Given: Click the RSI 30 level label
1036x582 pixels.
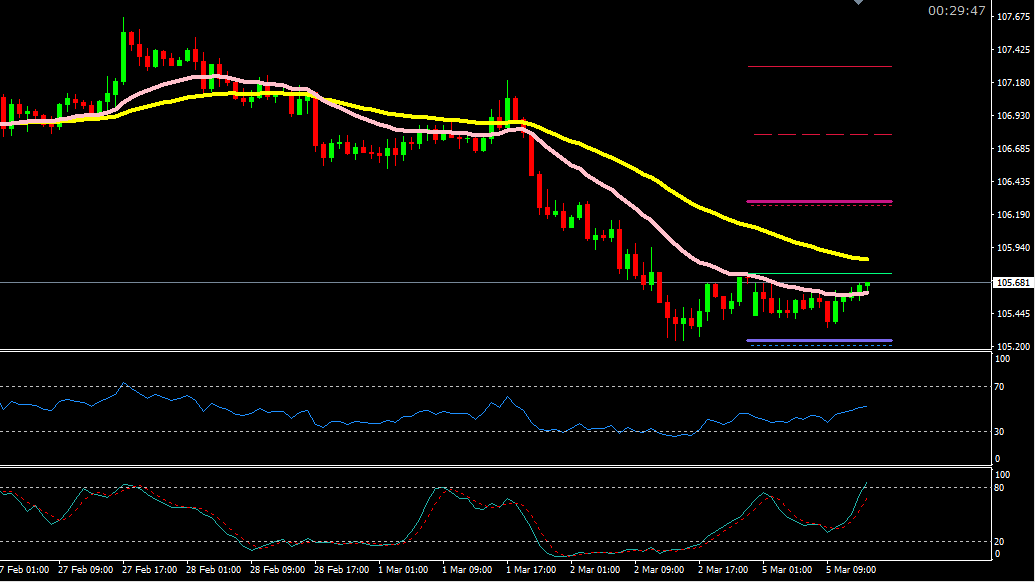Looking at the screenshot, I should tap(999, 432).
